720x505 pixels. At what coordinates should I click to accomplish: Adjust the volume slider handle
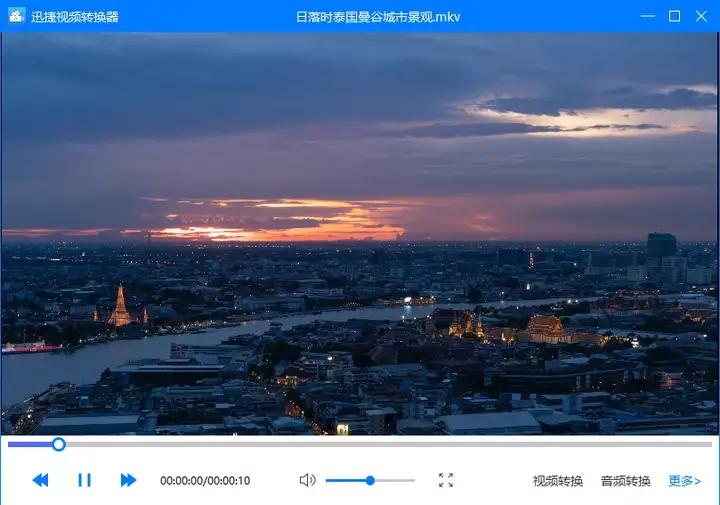(370, 481)
